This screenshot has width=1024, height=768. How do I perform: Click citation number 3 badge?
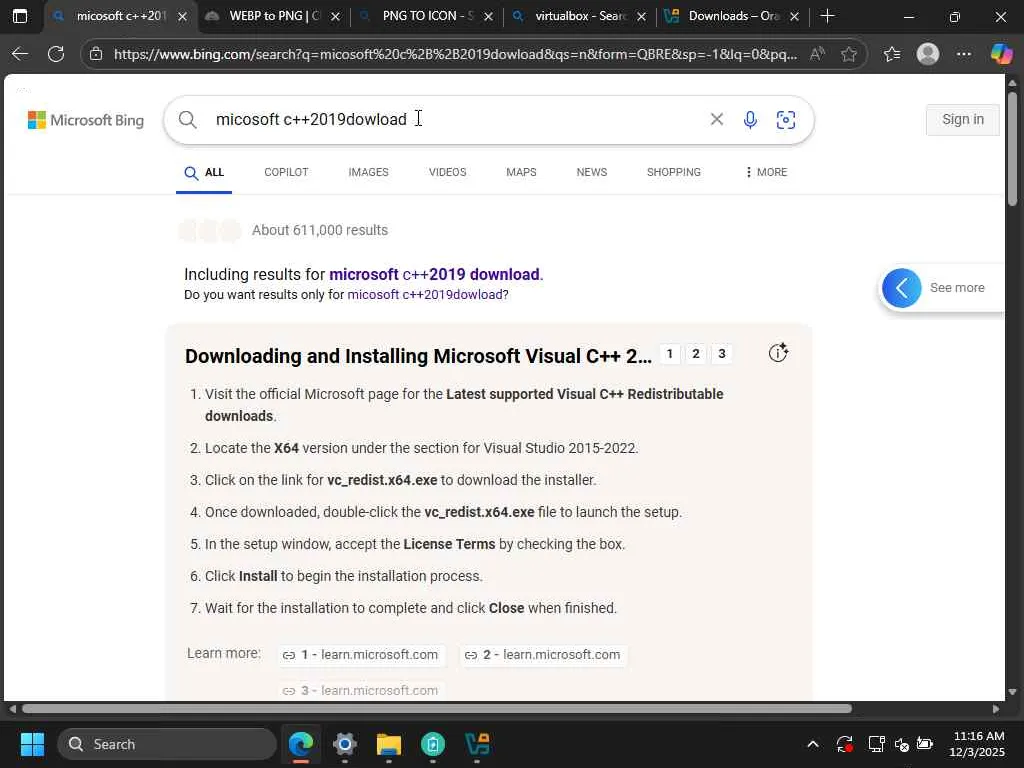coord(722,354)
